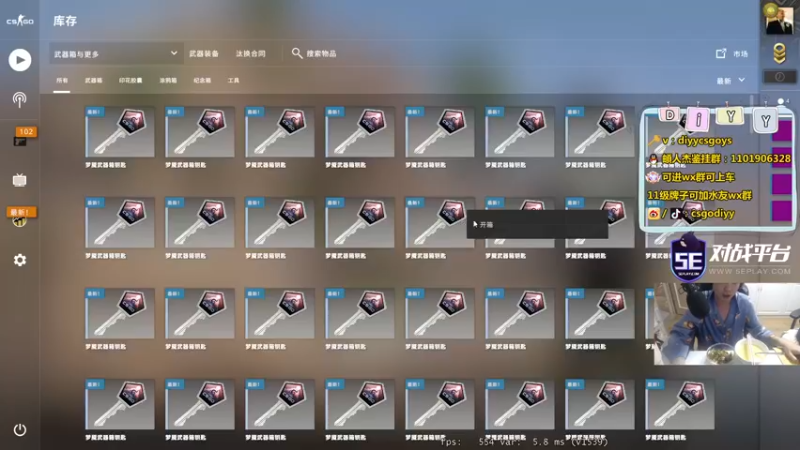This screenshot has height=450, width=800.
Task: Click the clock icon under the rank badge
Action: coord(779,77)
